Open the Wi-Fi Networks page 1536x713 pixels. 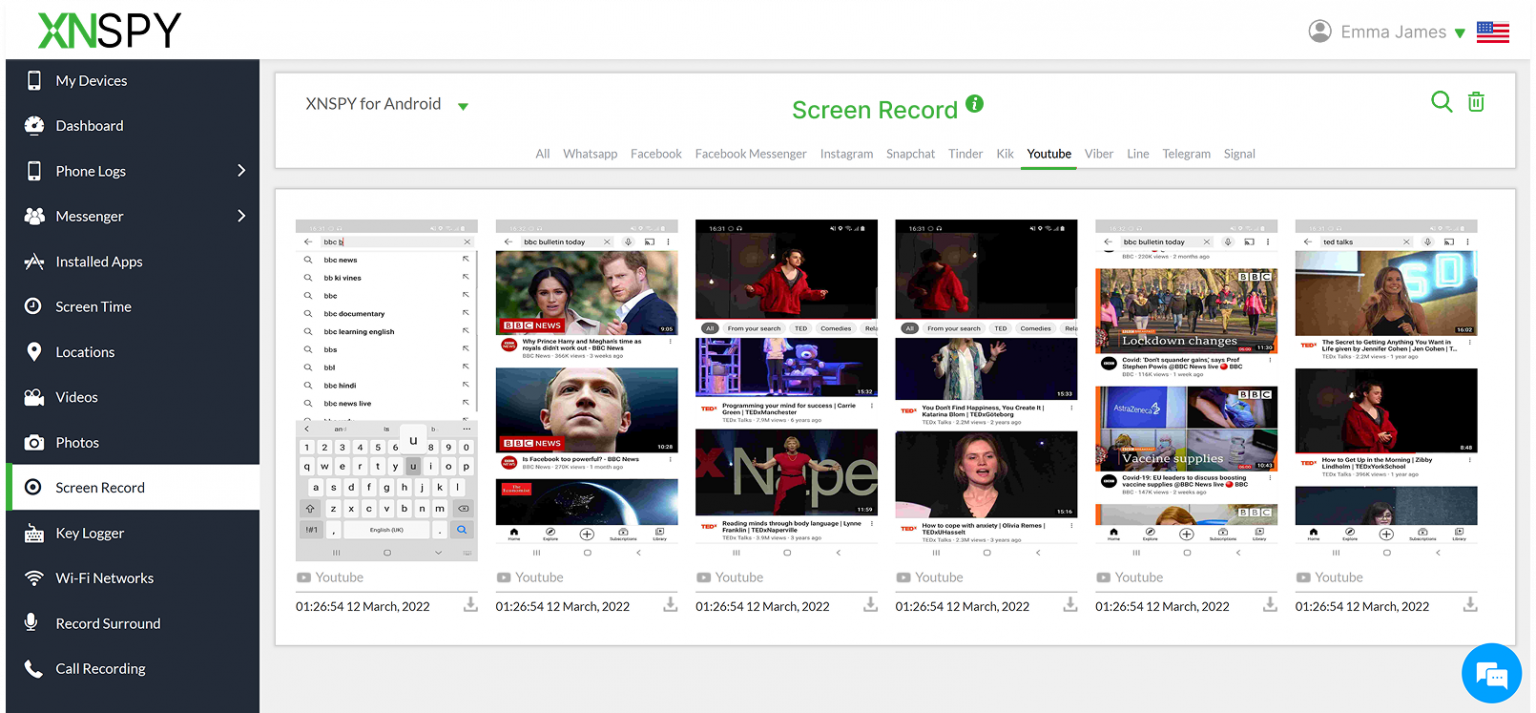(132, 578)
